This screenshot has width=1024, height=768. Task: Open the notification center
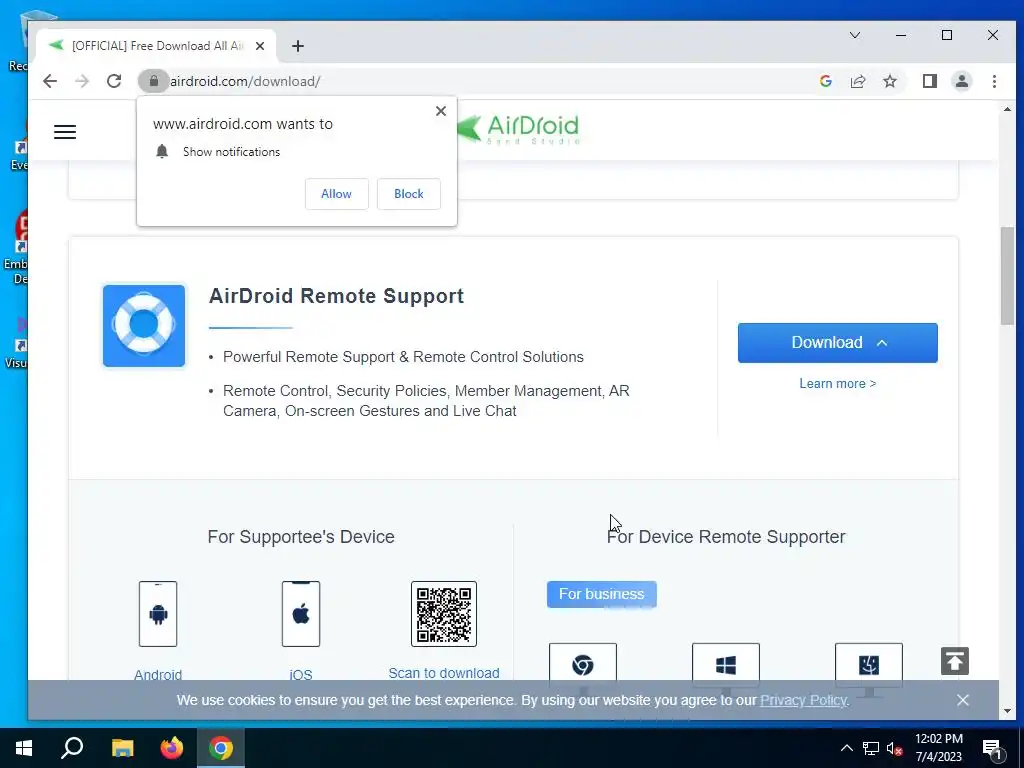[992, 748]
